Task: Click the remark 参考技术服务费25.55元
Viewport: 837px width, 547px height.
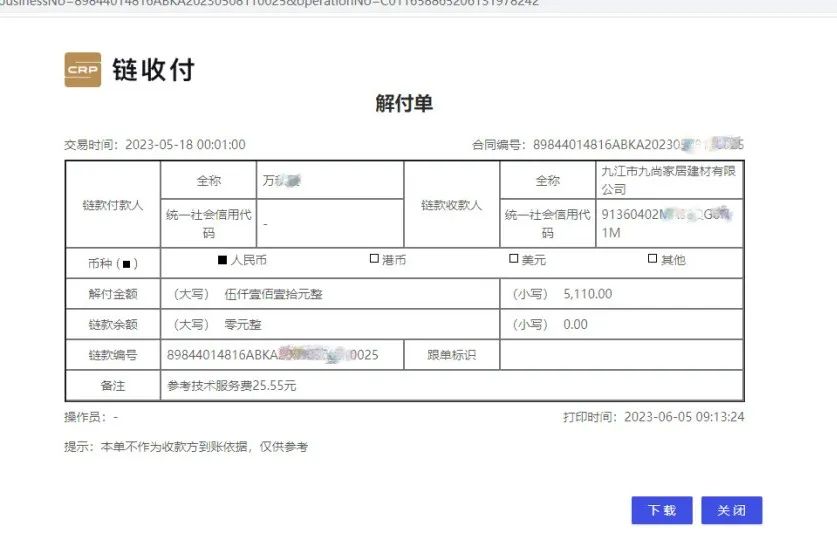Action: (232, 385)
